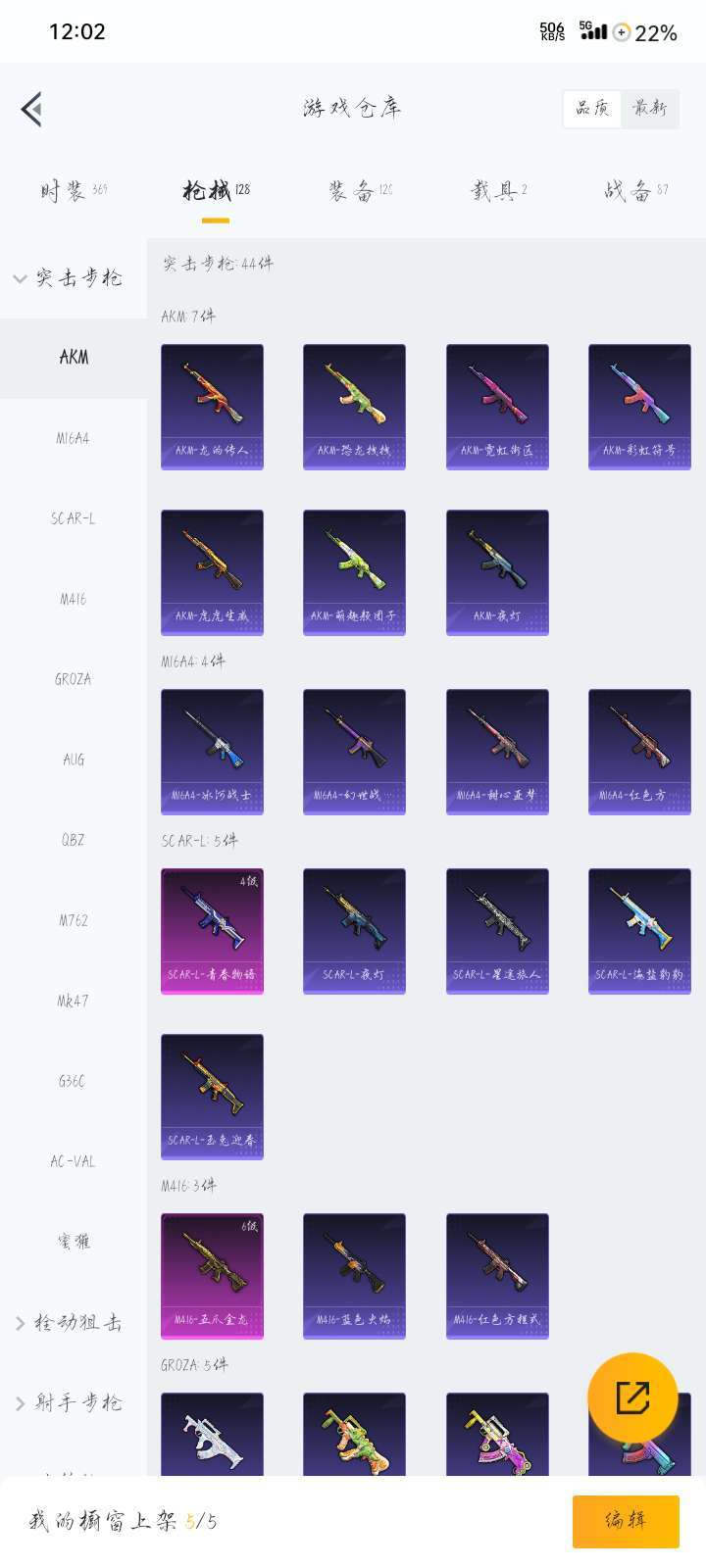The height and width of the screenshot is (1568, 706).
Task: Choose the M416-五爪金龙 skin card
Action: pyautogui.click(x=212, y=1276)
